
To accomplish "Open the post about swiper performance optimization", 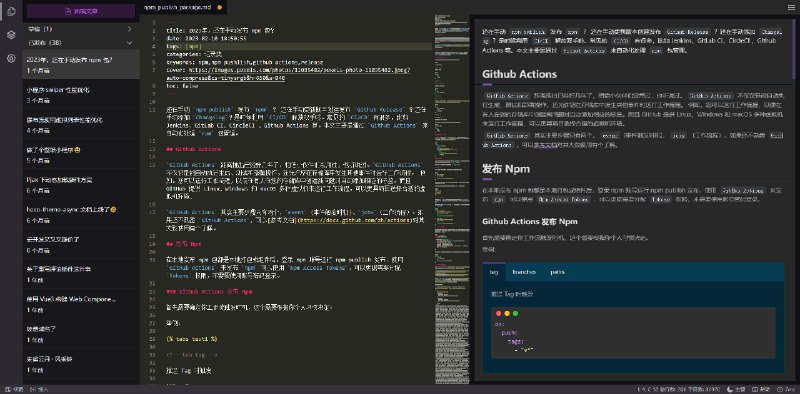I will coord(81,94).
